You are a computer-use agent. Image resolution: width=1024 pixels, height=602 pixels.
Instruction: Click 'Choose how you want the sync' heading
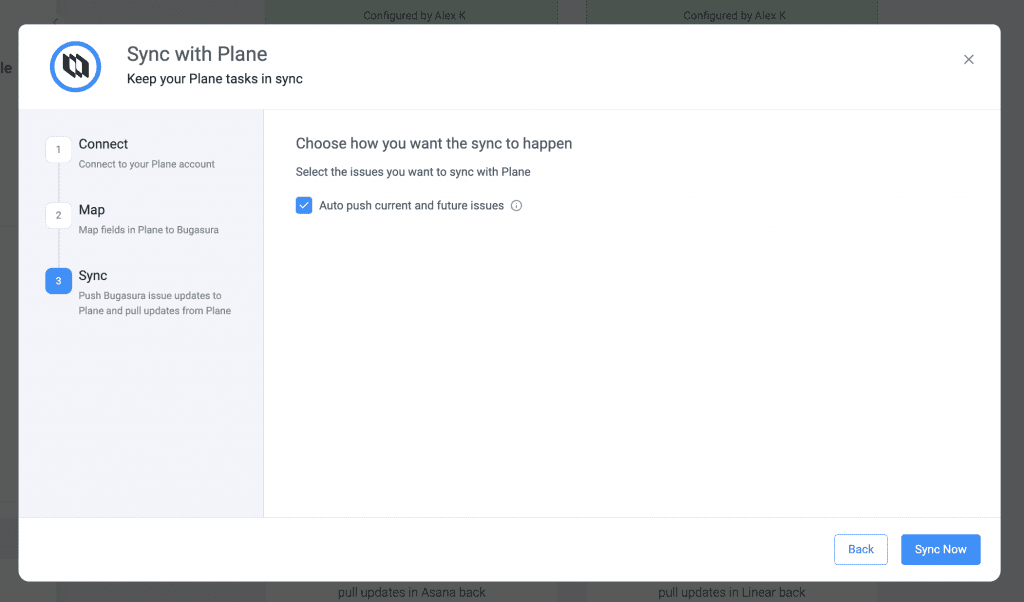point(434,144)
